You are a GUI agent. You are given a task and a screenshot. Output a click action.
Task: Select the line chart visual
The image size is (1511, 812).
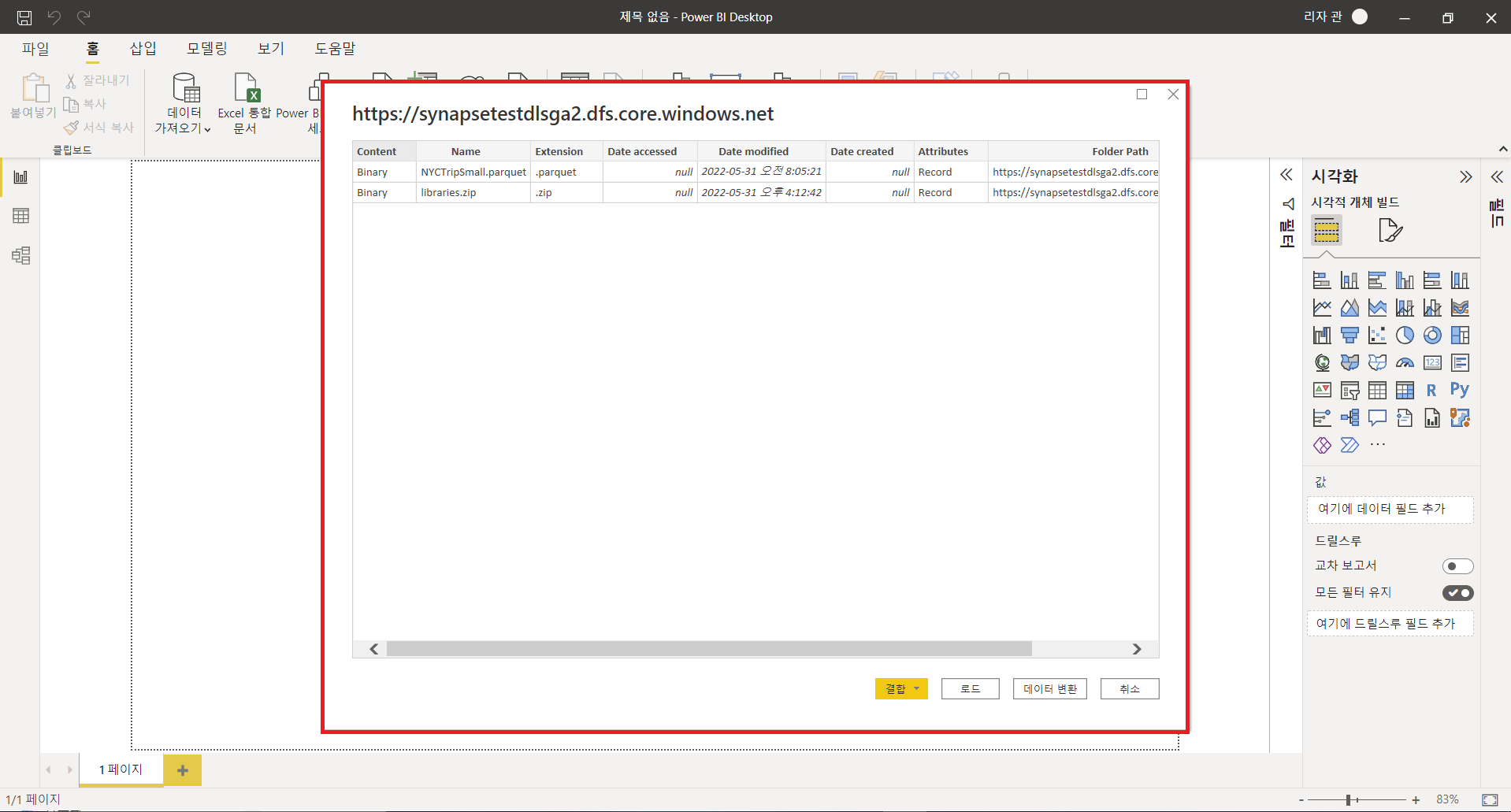(x=1322, y=308)
